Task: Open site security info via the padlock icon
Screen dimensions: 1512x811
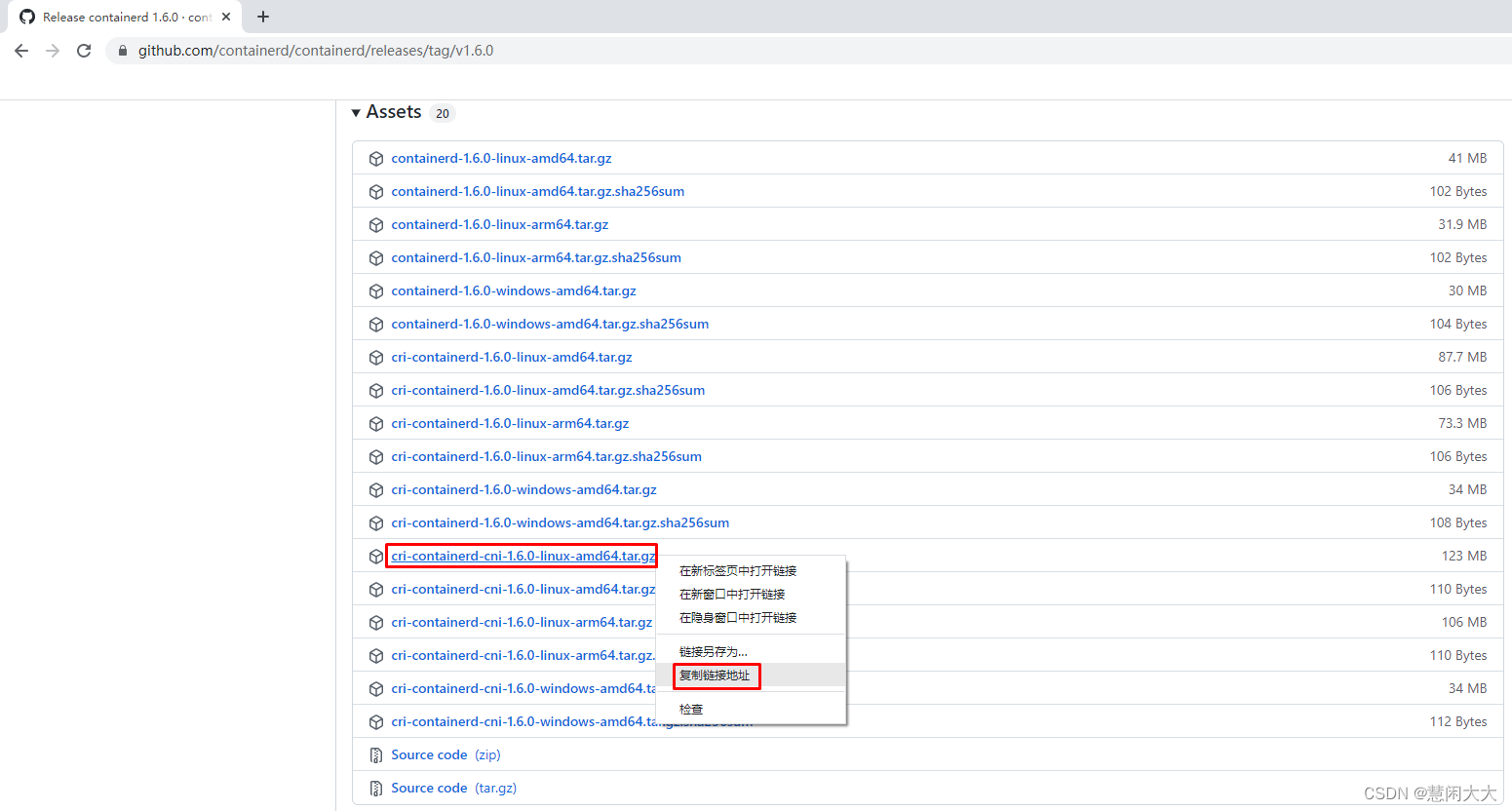Action: [122, 50]
